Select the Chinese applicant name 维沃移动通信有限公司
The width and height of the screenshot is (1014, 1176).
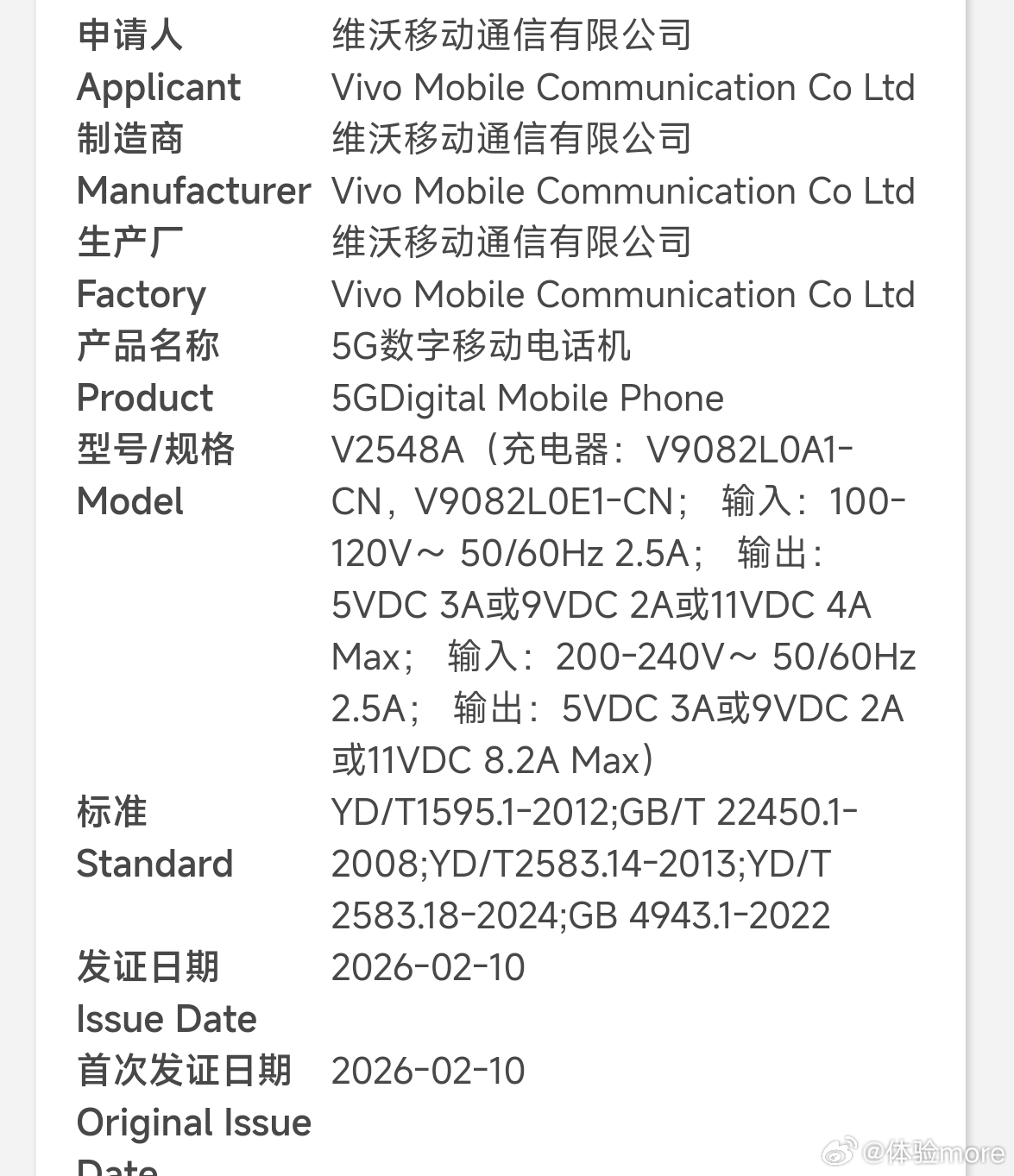(x=511, y=35)
